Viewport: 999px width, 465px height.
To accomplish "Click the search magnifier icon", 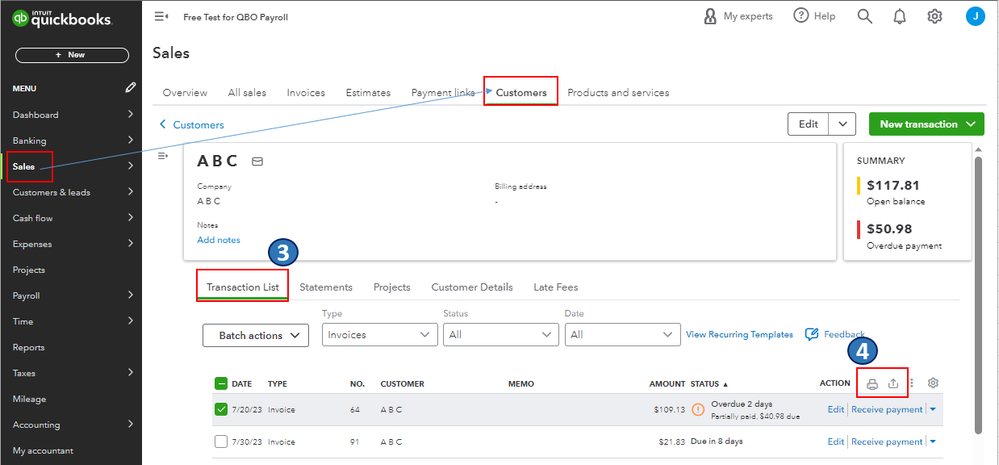I will 865,16.
